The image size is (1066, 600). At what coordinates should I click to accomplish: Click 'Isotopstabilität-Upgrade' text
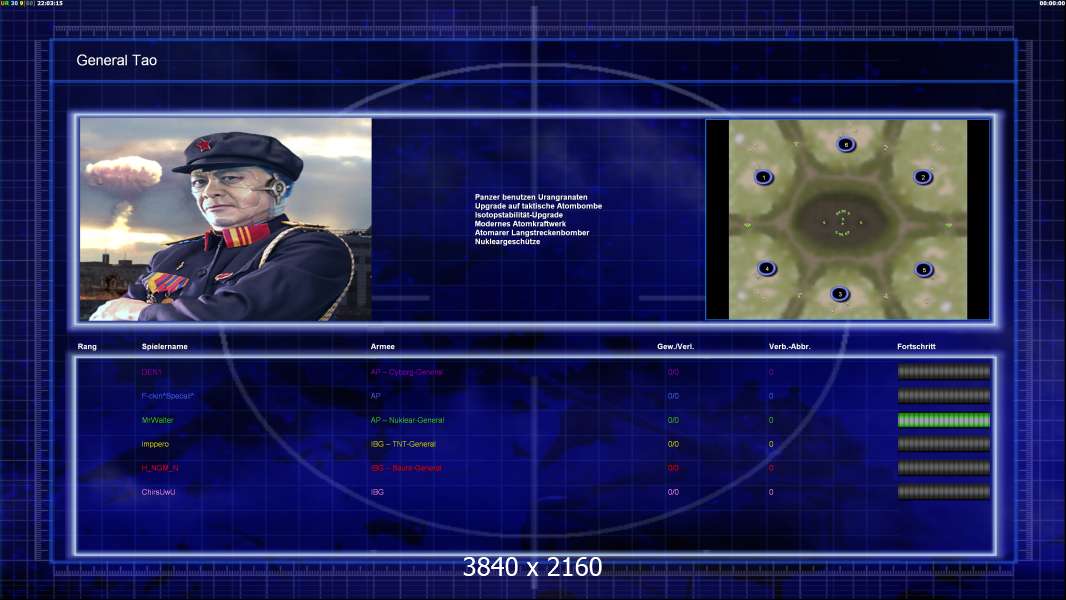point(519,215)
